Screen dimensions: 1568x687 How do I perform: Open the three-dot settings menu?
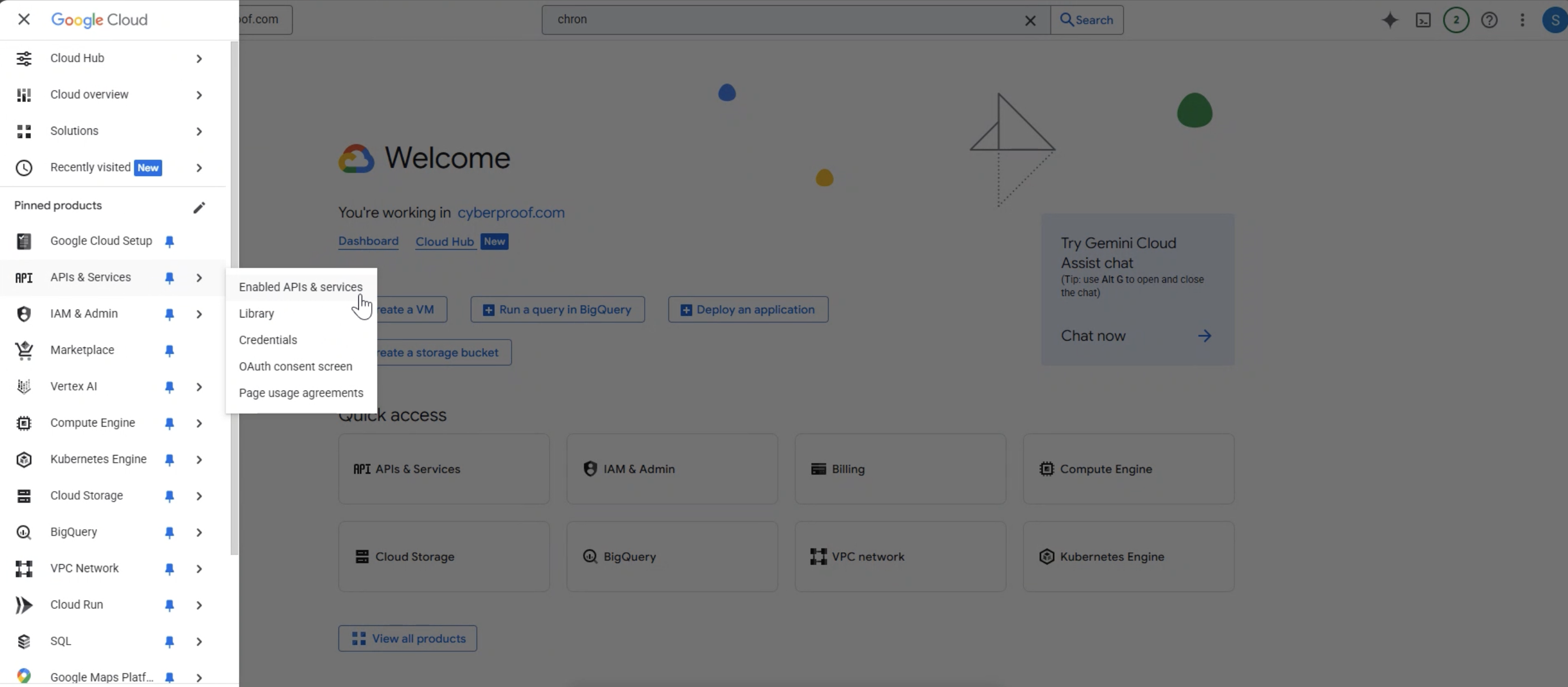click(x=1522, y=20)
